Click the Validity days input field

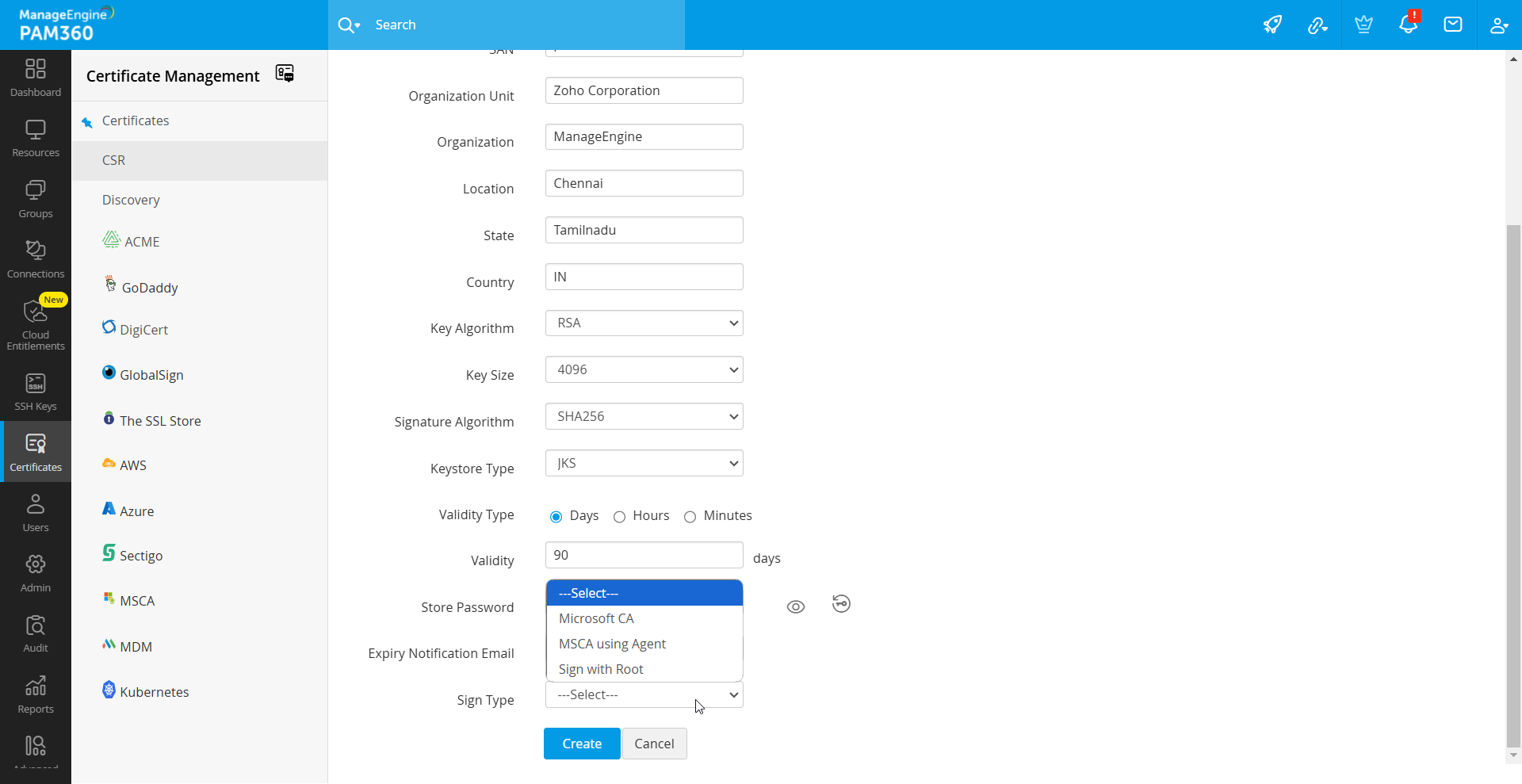pos(644,555)
